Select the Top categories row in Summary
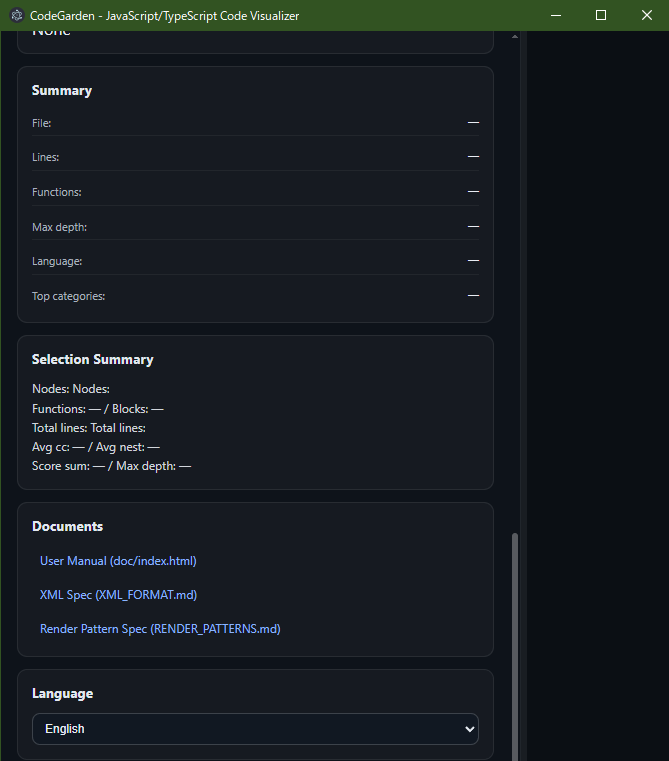 pos(255,296)
